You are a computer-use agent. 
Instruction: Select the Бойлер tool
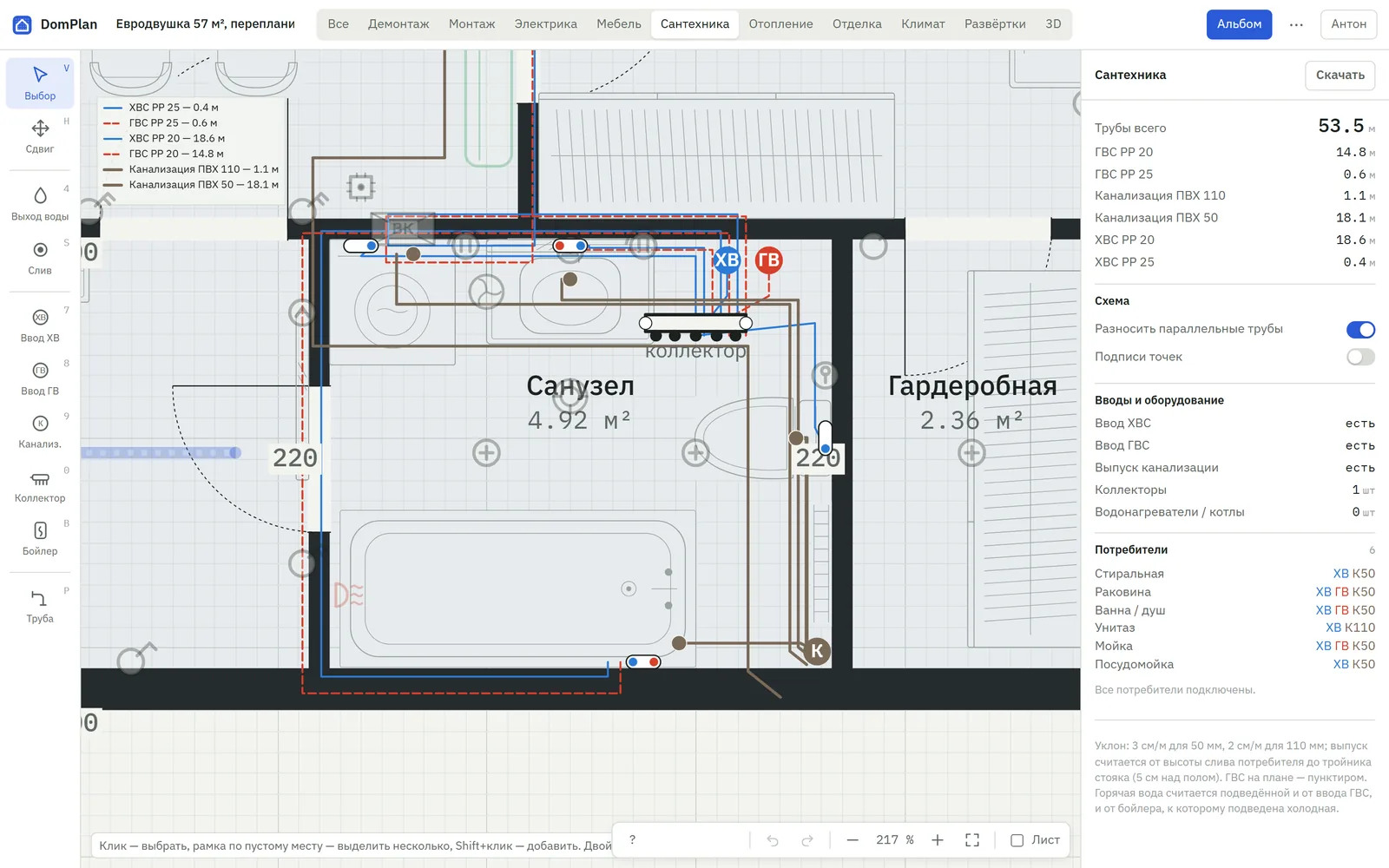click(40, 539)
